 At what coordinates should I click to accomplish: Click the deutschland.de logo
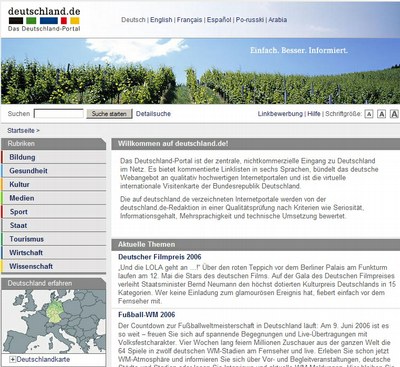click(44, 19)
